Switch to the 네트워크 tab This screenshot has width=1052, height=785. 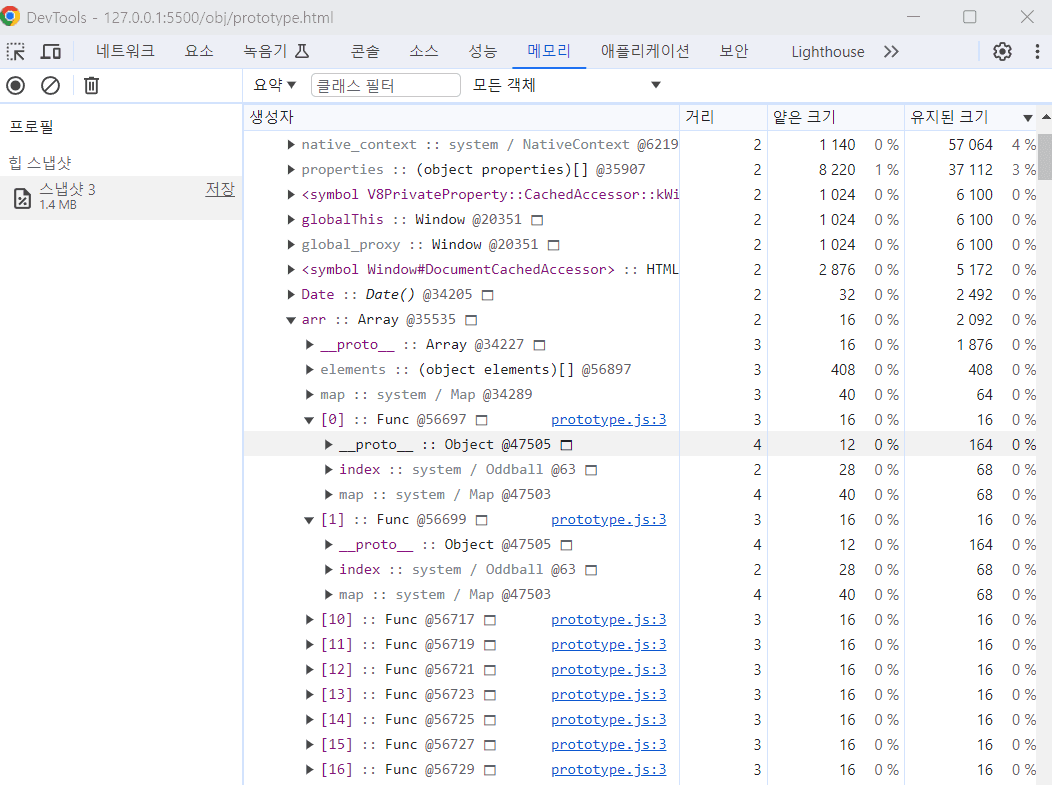click(x=125, y=52)
